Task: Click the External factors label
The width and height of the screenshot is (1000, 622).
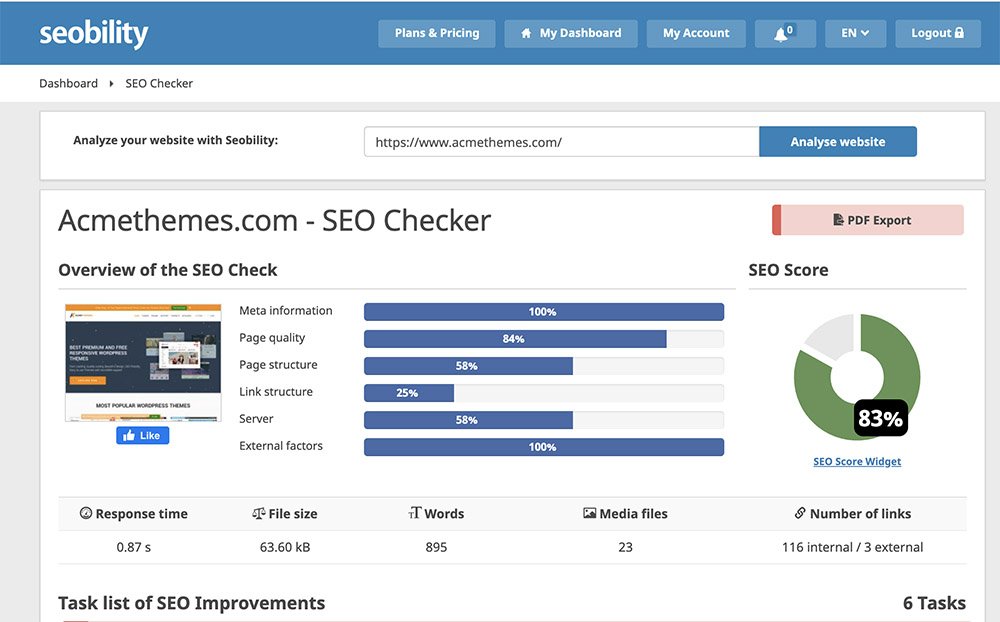Action: pyautogui.click(x=281, y=446)
